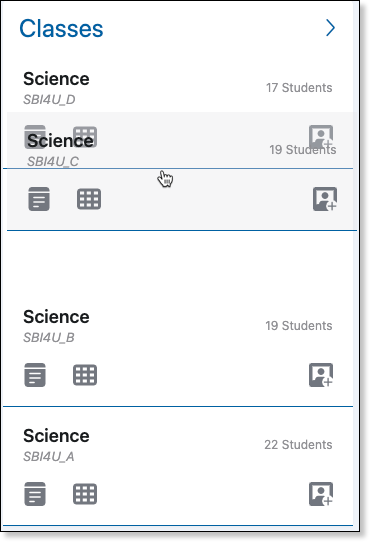Open attendance list icon for dragged SBI4U_C card
The image size is (370, 542).
coord(39,199)
